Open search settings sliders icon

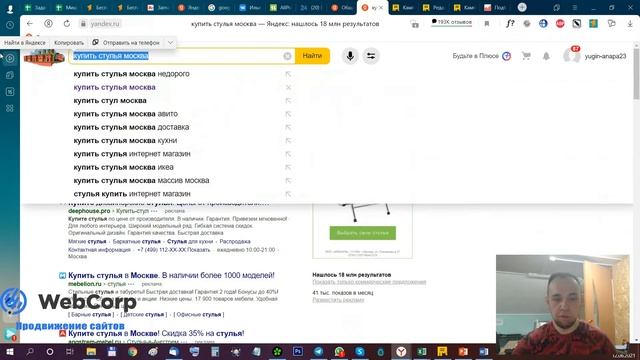371,56
